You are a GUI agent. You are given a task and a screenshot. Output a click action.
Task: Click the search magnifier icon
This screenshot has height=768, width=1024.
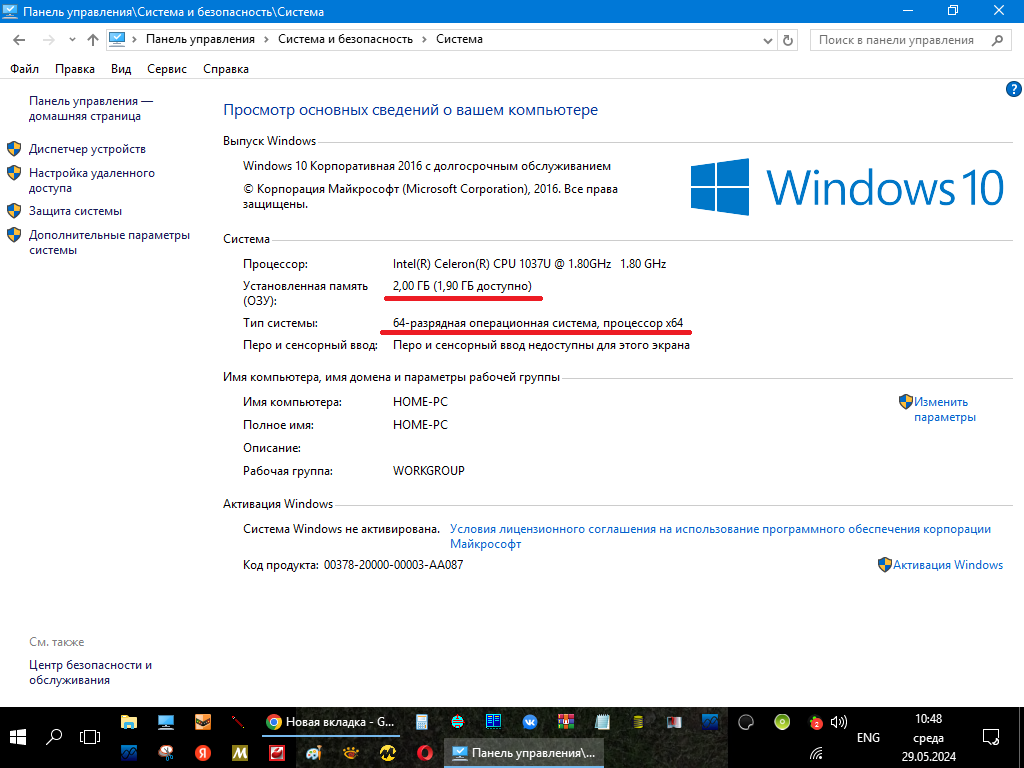[997, 40]
